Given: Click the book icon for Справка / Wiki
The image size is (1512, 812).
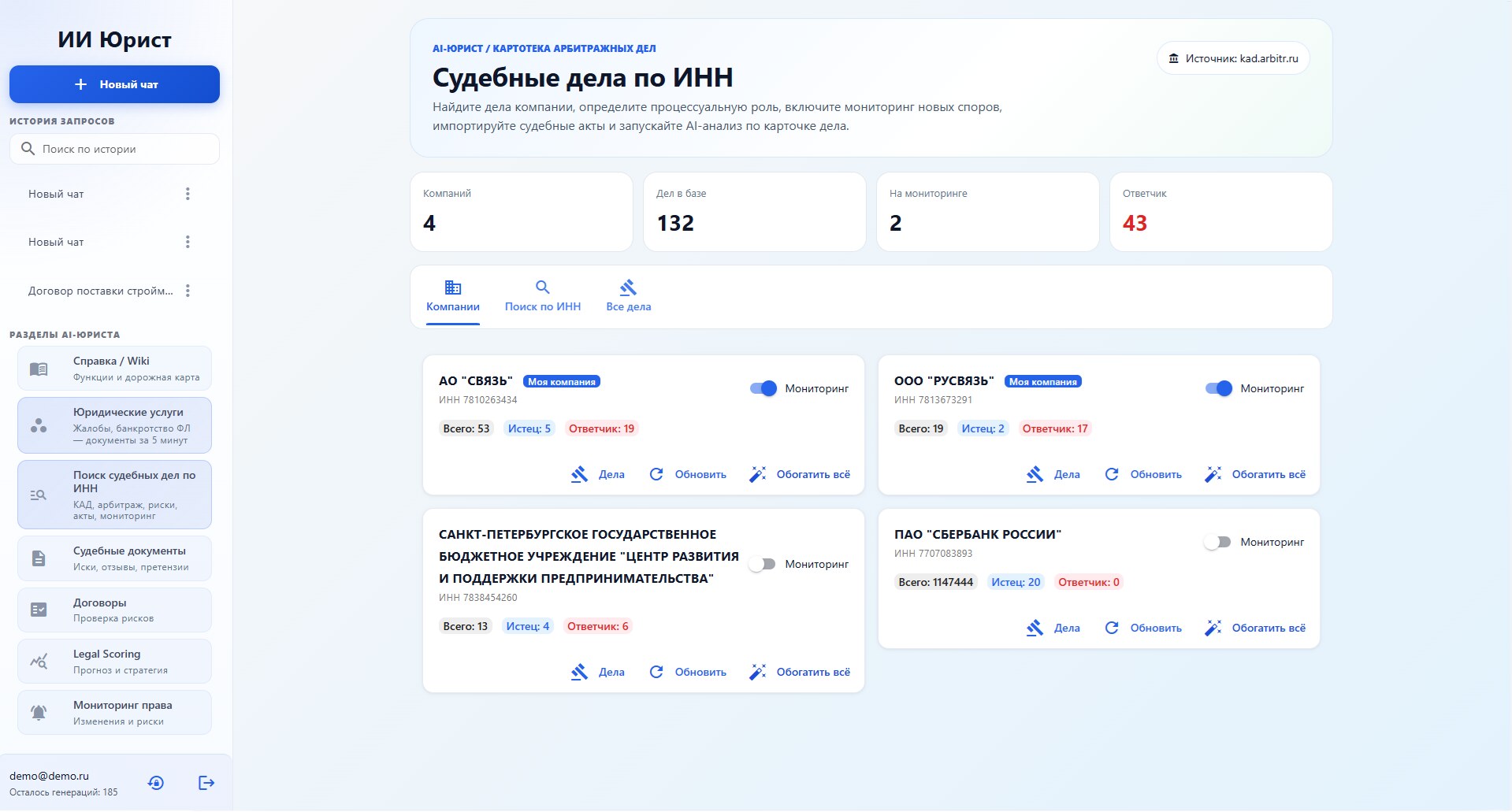Looking at the screenshot, I should pyautogui.click(x=39, y=369).
